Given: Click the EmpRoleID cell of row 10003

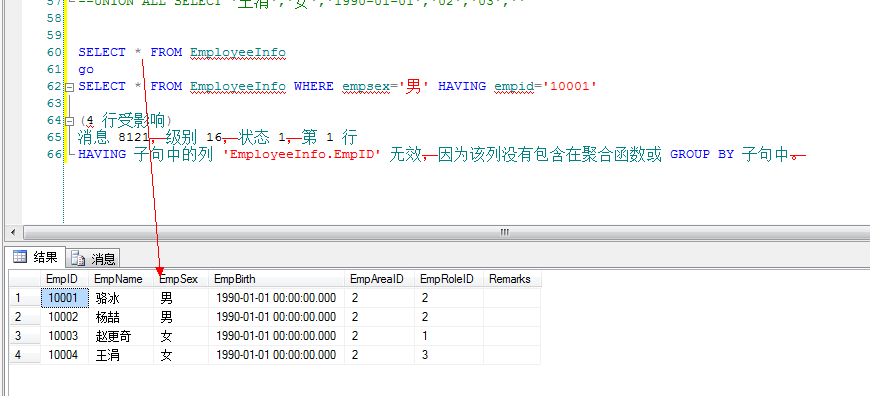Looking at the screenshot, I should click(x=449, y=336).
